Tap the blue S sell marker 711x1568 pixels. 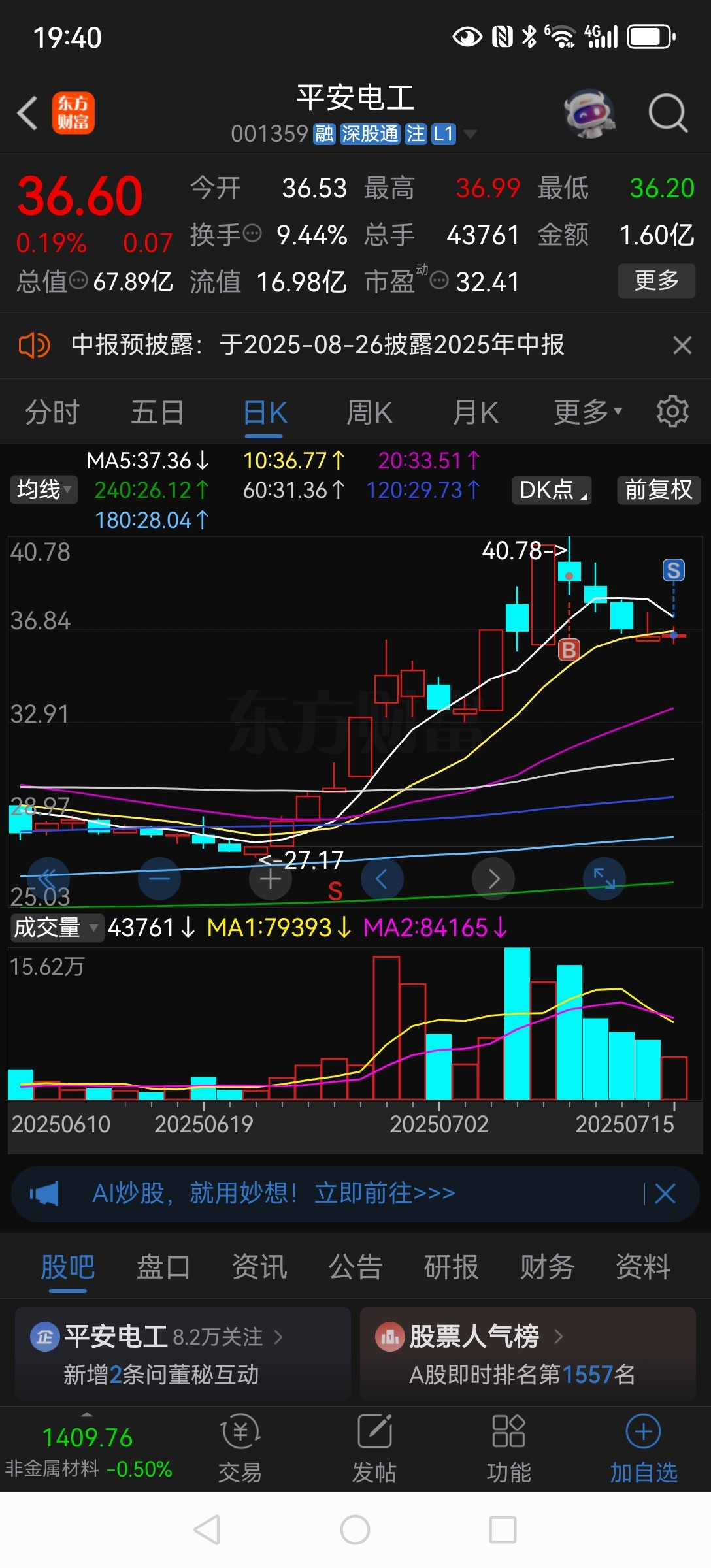[x=674, y=570]
